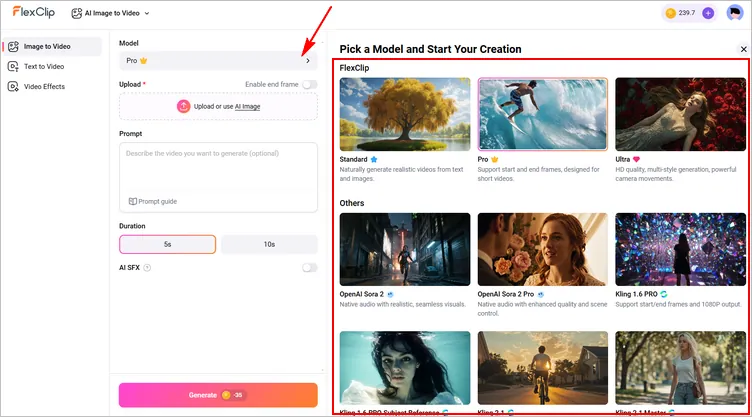This screenshot has height=417, width=752.
Task: Toggle the AI SFX switch
Action: 309,268
